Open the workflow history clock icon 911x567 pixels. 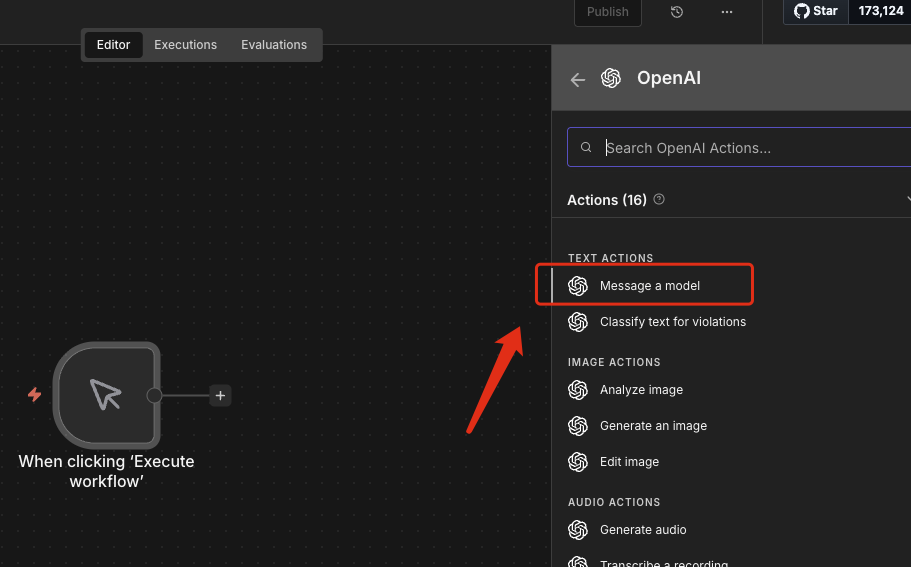(x=676, y=12)
